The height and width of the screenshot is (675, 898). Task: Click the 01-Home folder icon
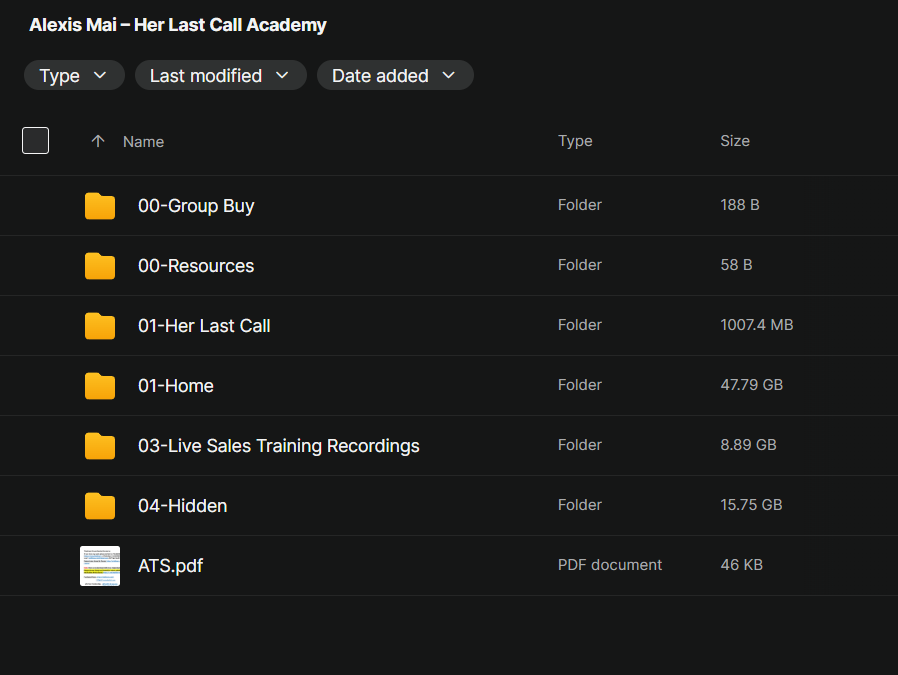(100, 386)
